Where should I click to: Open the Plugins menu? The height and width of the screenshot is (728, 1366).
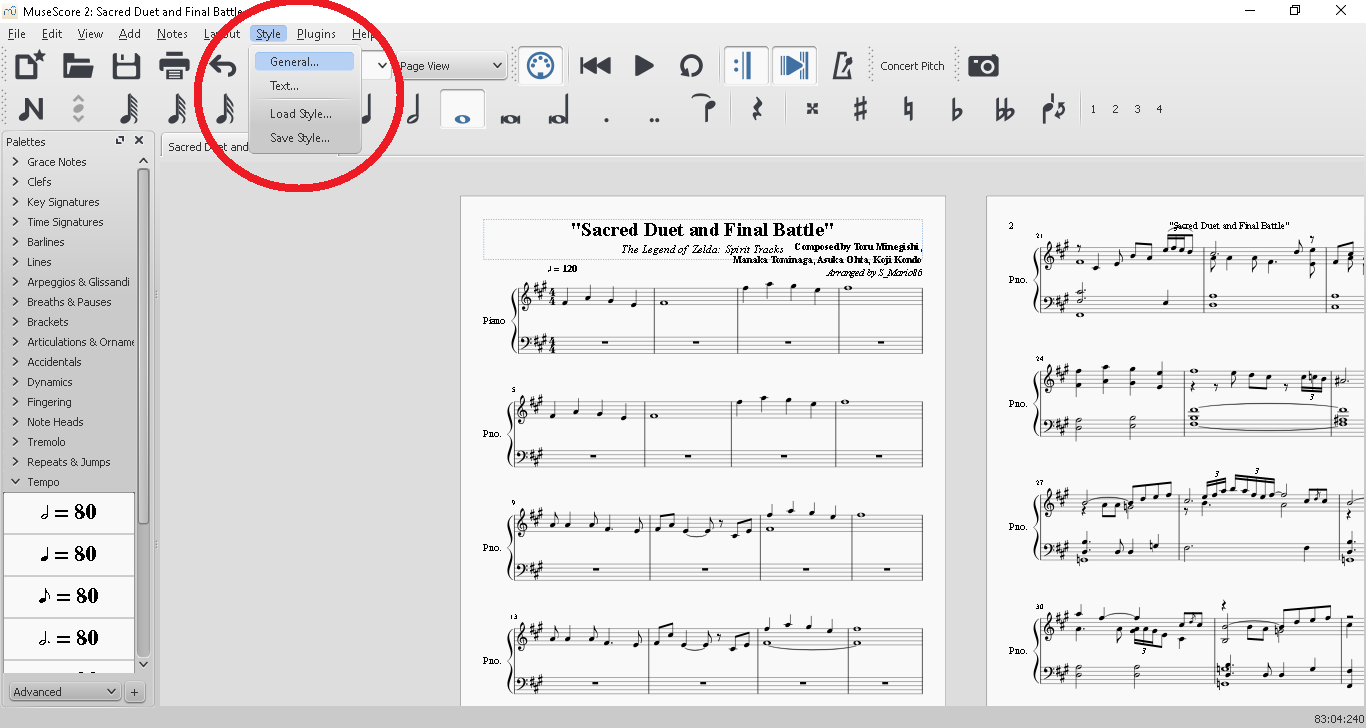click(316, 34)
